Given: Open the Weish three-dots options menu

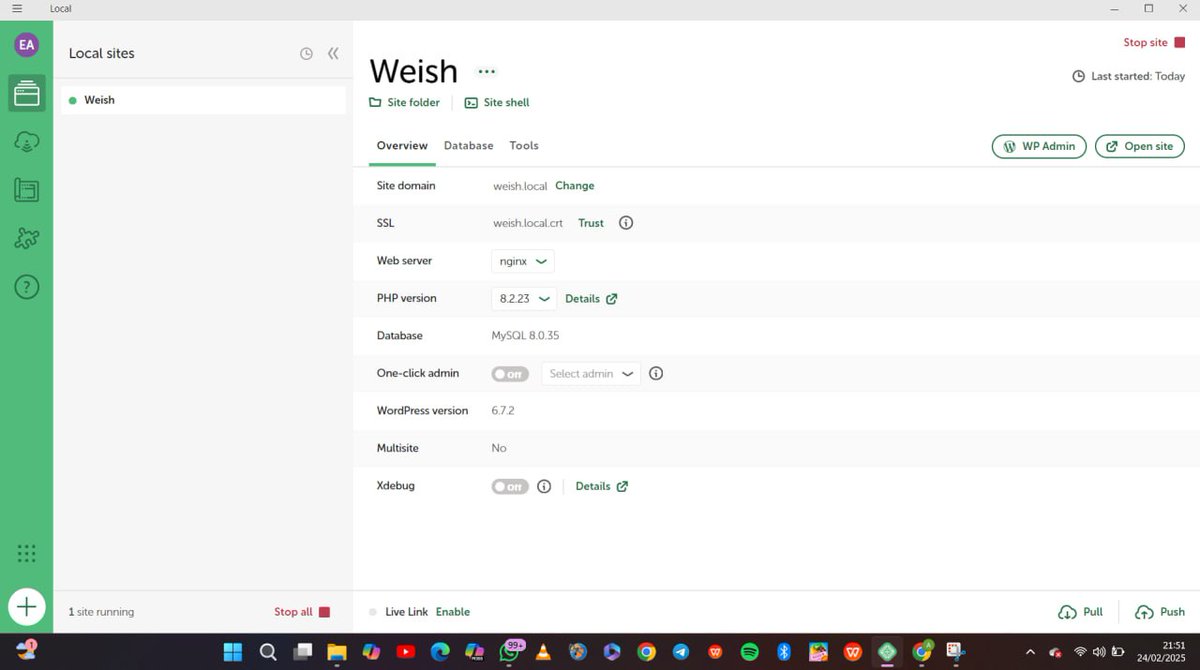Looking at the screenshot, I should pos(486,72).
